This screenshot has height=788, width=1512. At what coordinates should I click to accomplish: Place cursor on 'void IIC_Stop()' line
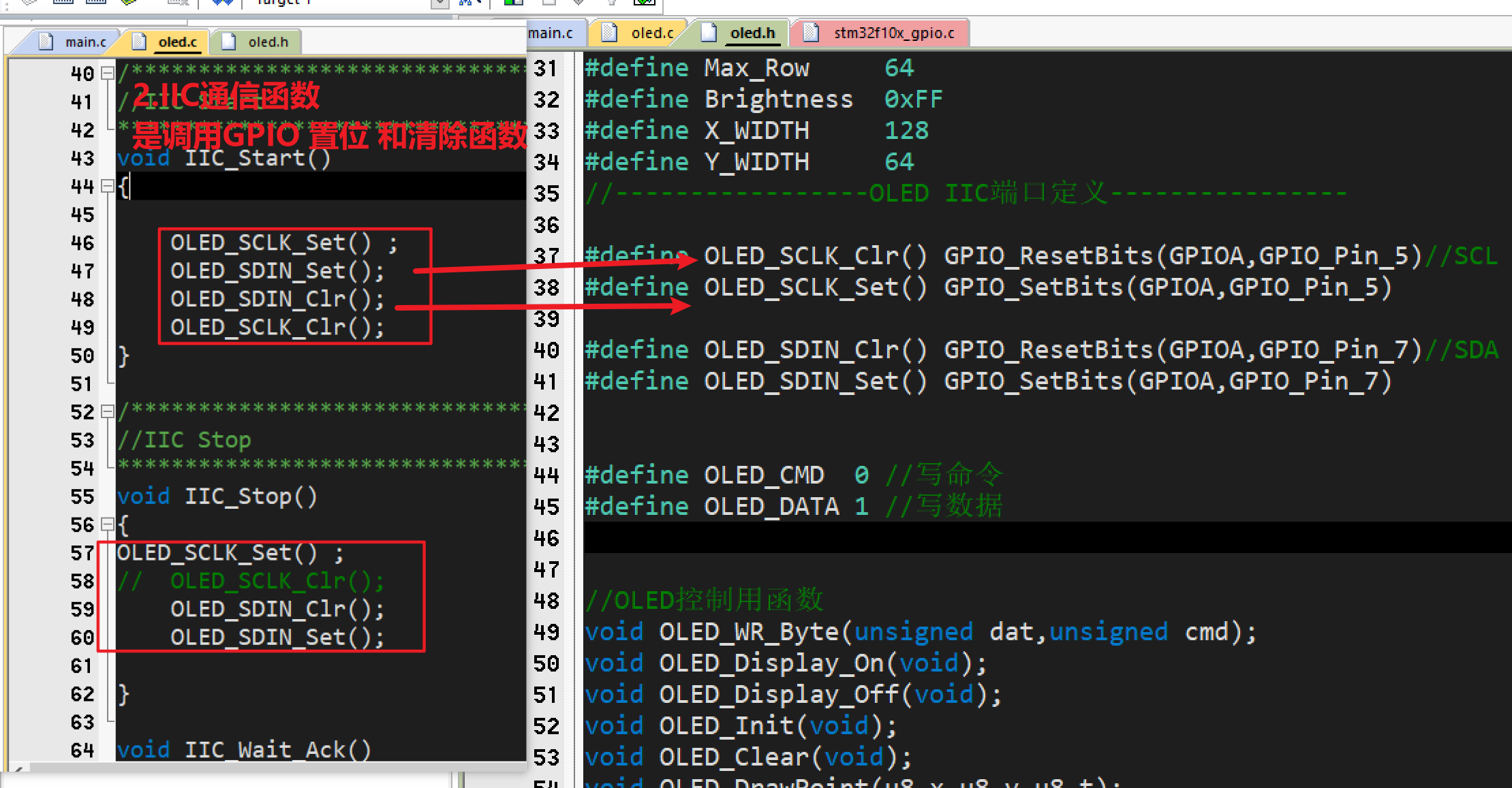tap(217, 497)
